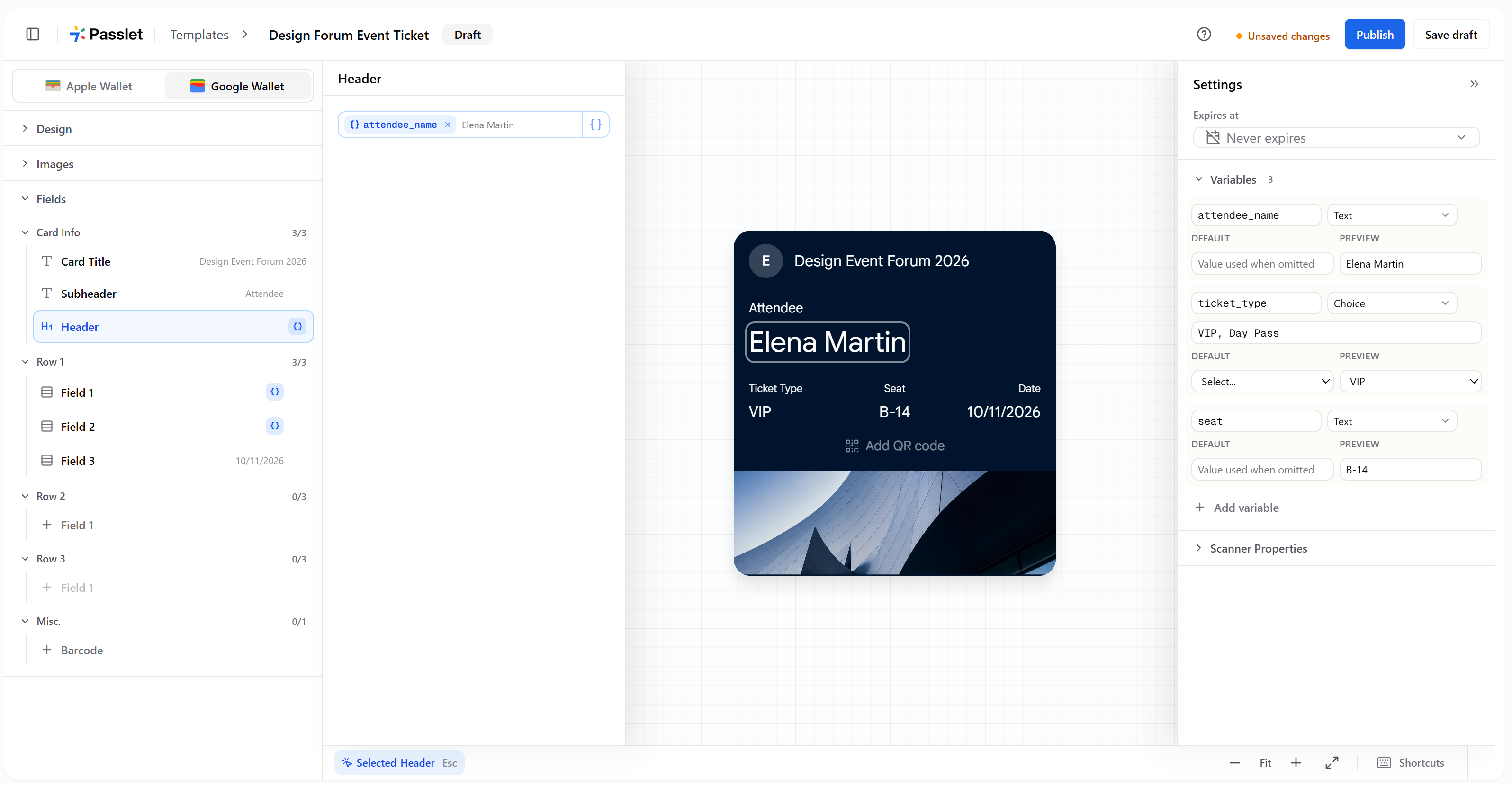Expand the canvas to fullscreen
Viewport: 1512px width, 785px height.
1332,763
